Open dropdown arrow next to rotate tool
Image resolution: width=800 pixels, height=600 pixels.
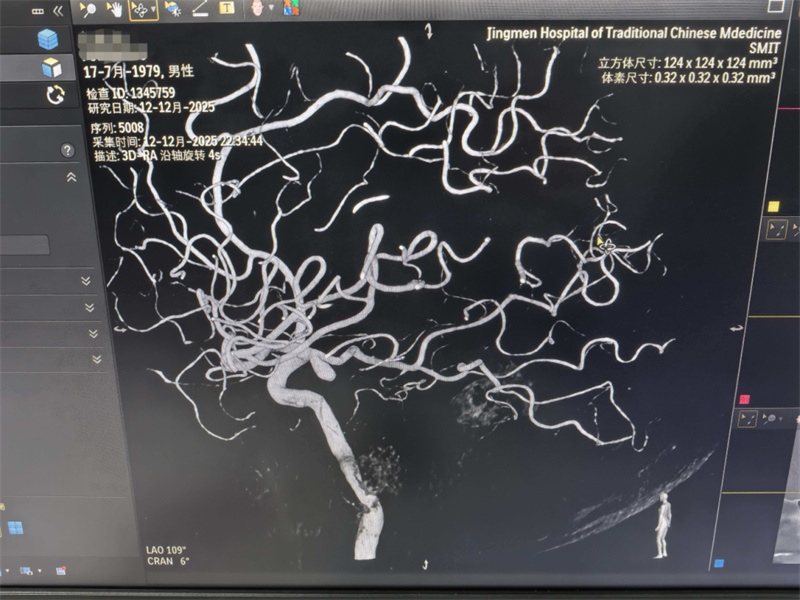click(155, 10)
